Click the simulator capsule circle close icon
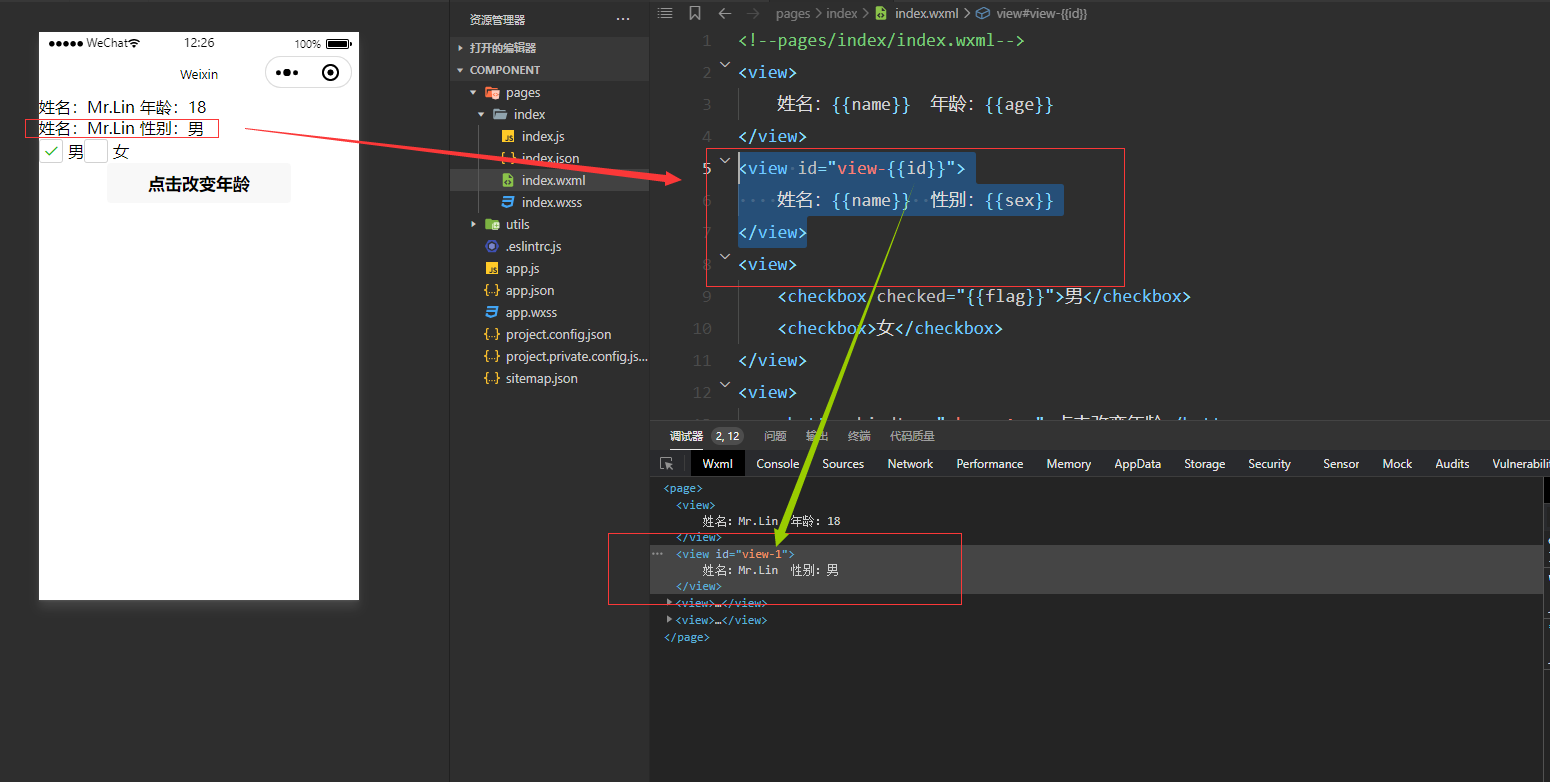Viewport: 1550px width, 782px height. point(331,73)
